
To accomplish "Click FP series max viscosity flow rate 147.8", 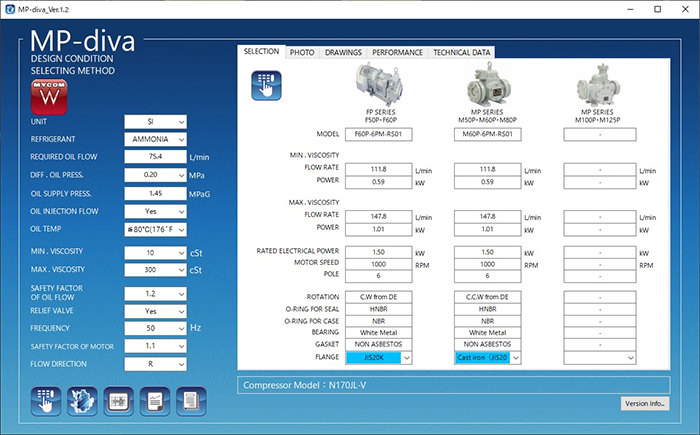I will coord(379,217).
